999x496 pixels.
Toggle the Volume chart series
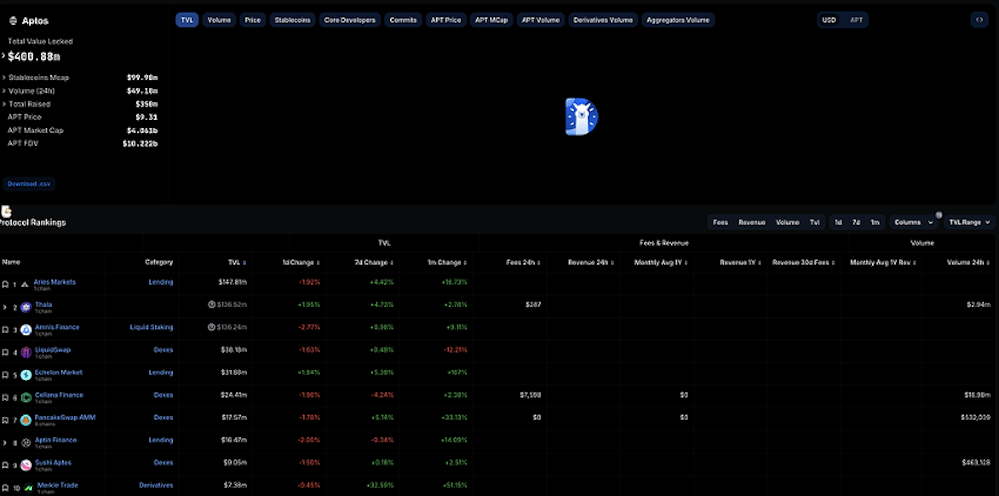tap(219, 20)
